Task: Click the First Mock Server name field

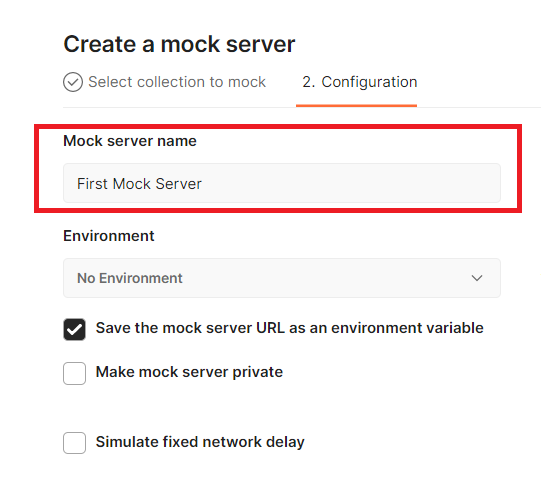Action: tap(282, 183)
